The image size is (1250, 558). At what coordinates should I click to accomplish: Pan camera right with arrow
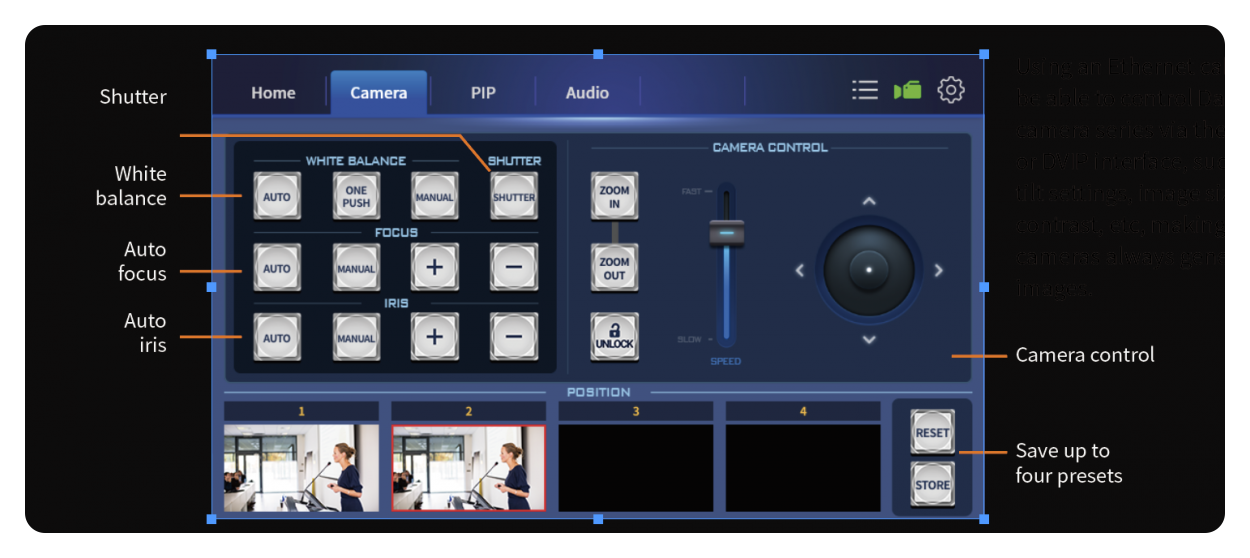click(938, 270)
